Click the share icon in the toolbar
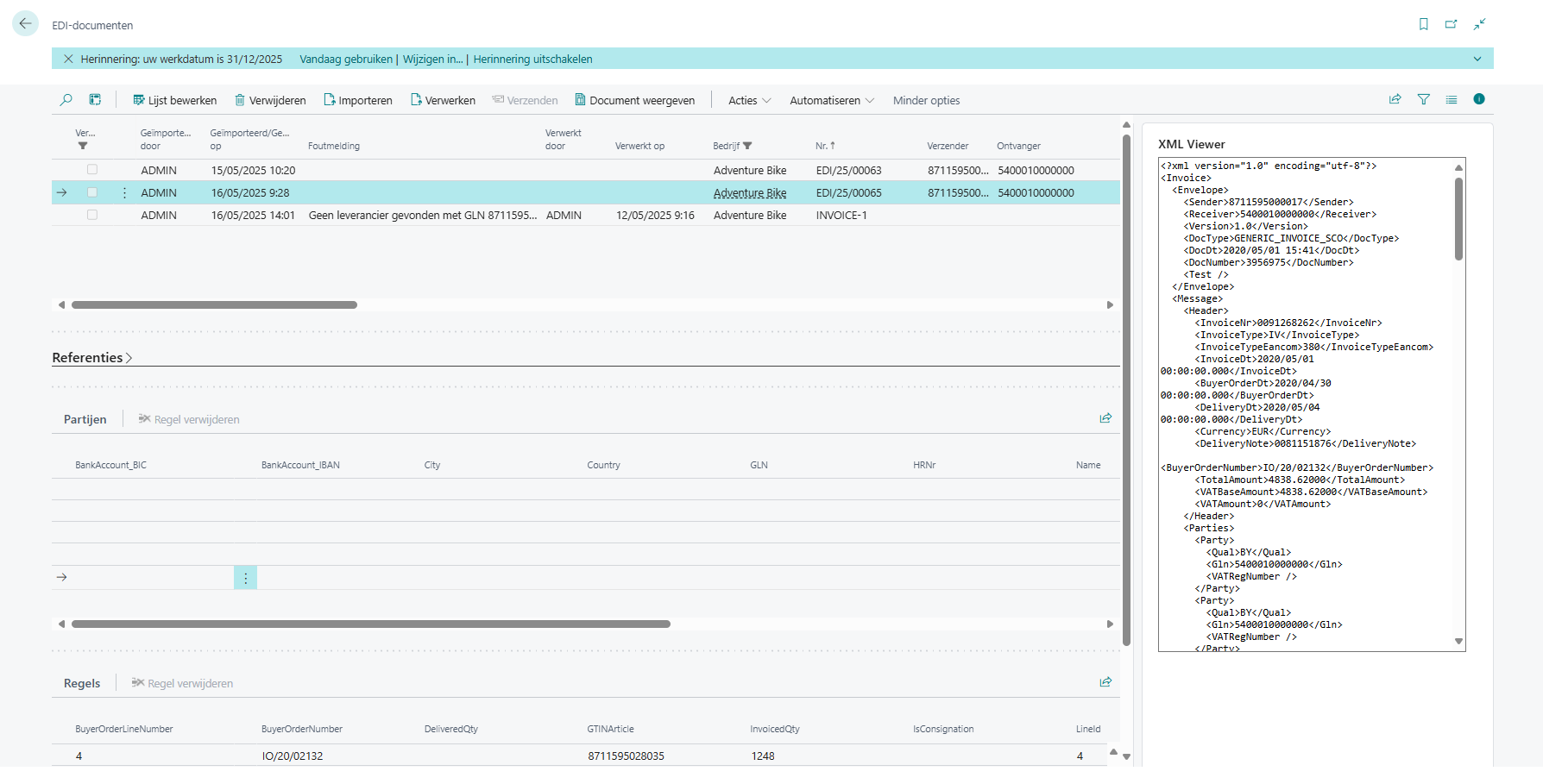 (1395, 100)
